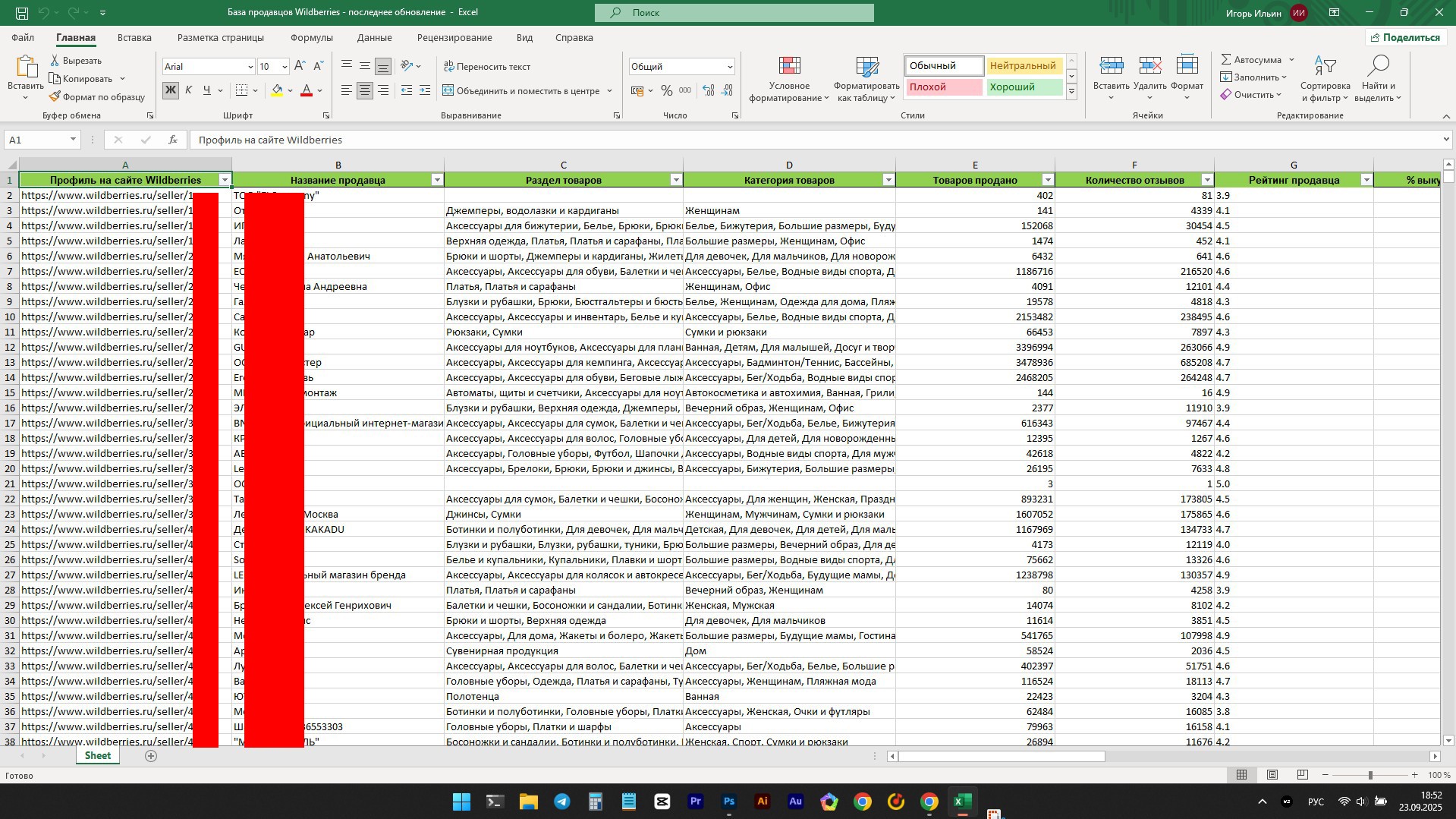
Task: Click Cut (Вырезать) scissors icon
Action: [x=55, y=60]
